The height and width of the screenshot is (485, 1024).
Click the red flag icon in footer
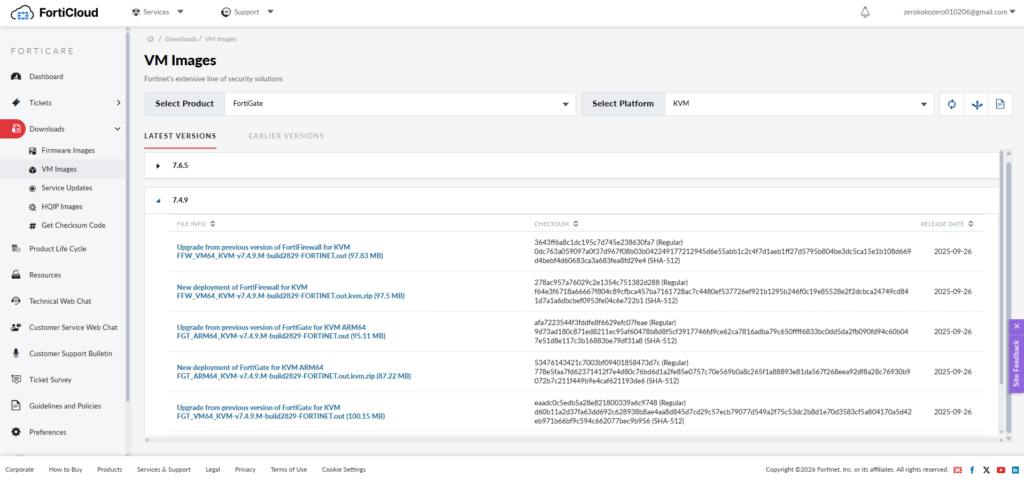[957, 469]
